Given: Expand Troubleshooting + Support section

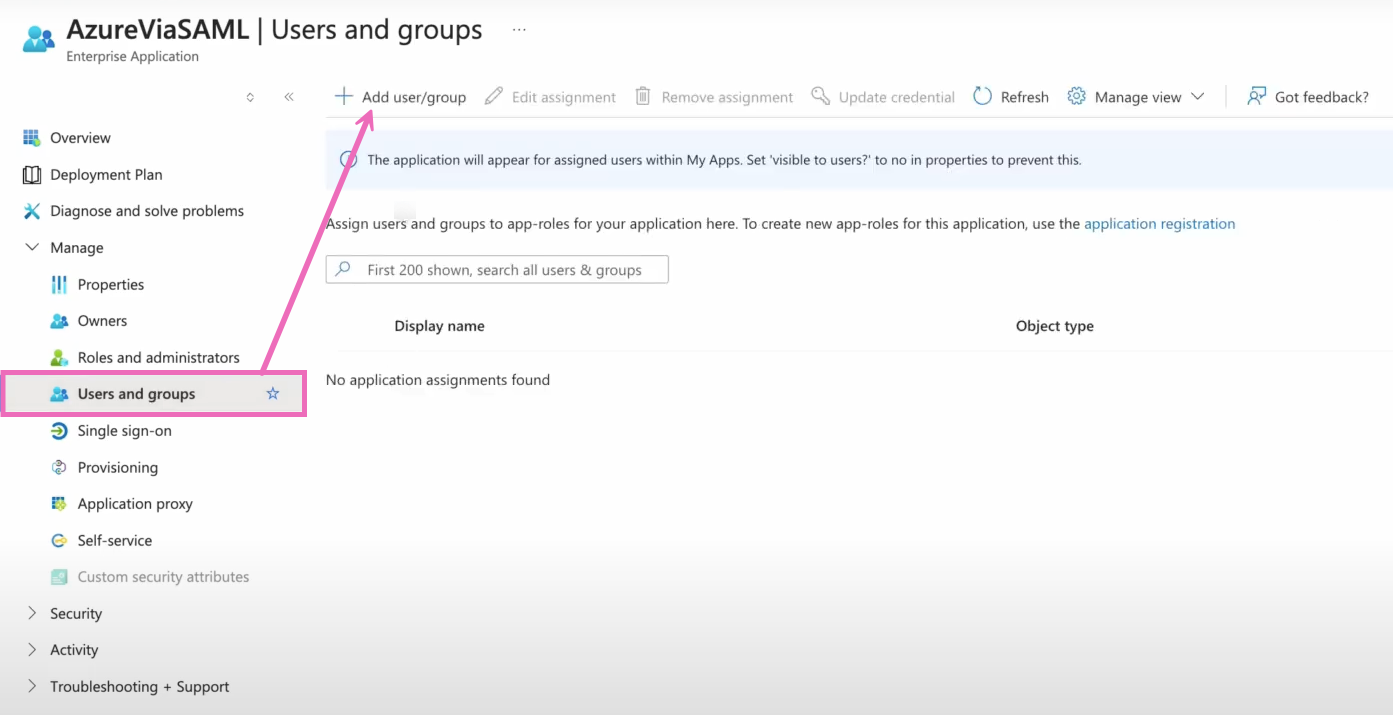Looking at the screenshot, I should pyautogui.click(x=31, y=686).
